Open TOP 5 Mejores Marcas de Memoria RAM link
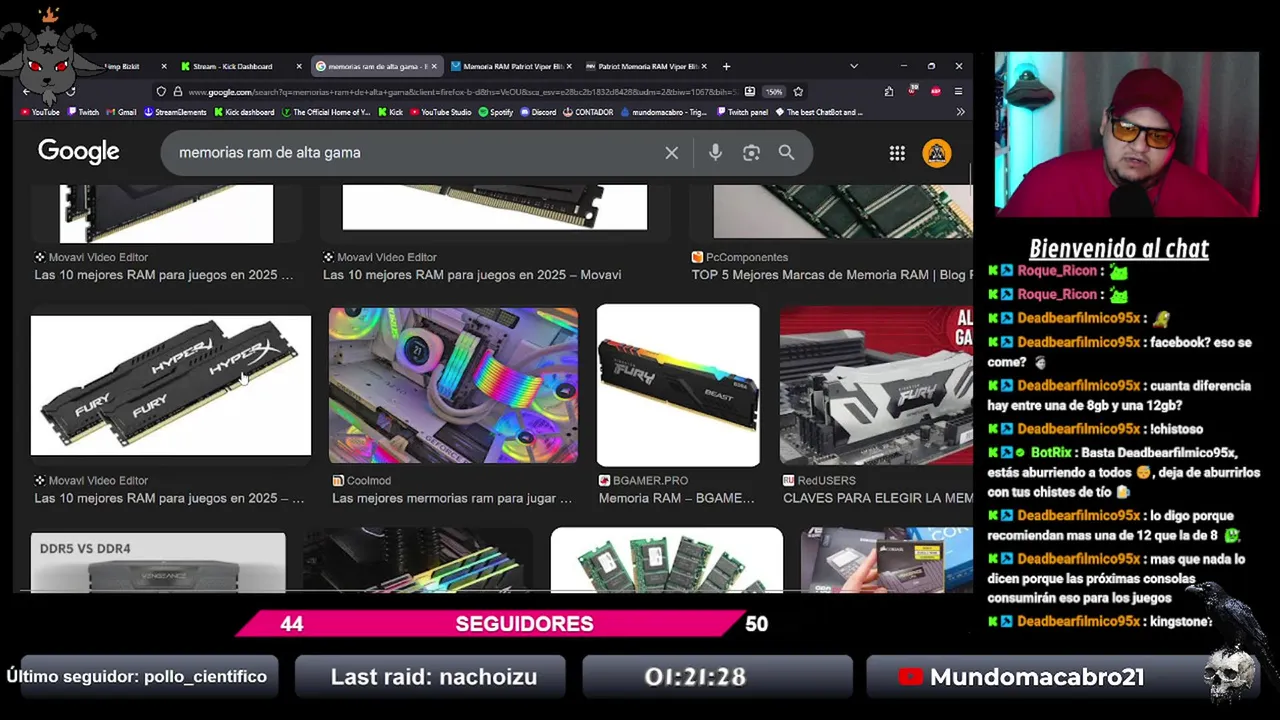This screenshot has width=1280, height=720. click(832, 275)
